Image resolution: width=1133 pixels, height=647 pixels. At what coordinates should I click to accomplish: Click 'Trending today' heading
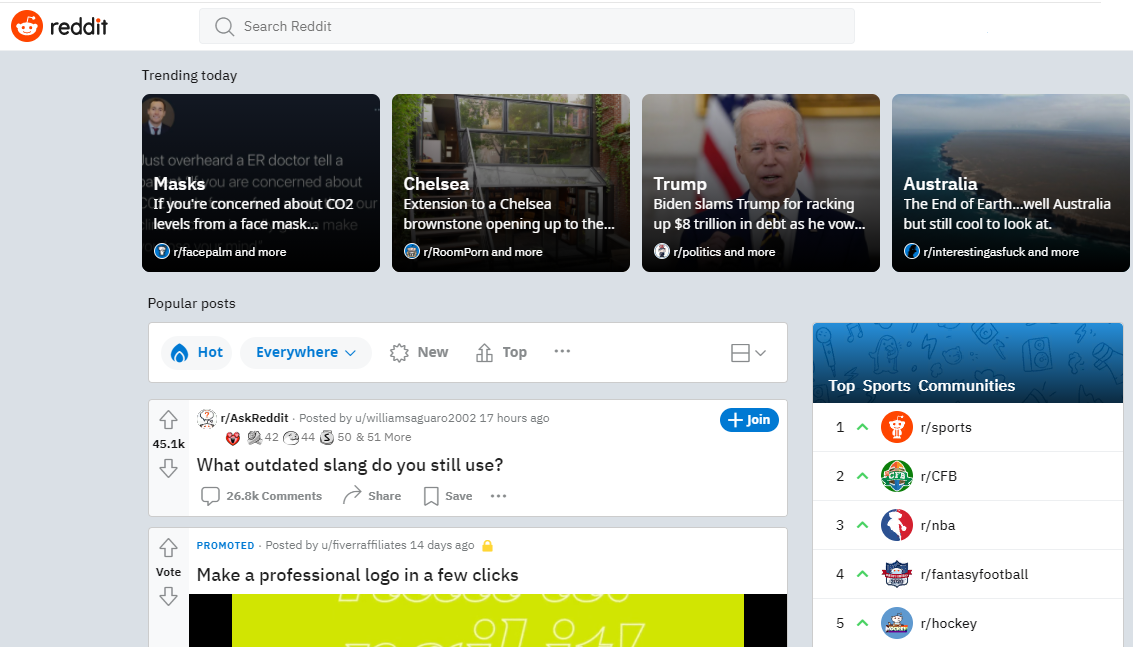point(189,75)
